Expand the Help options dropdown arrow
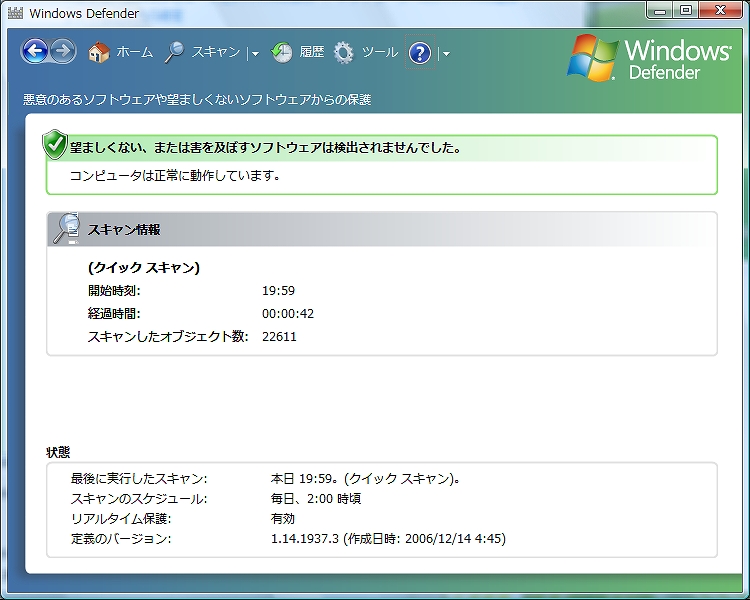 coord(445,53)
